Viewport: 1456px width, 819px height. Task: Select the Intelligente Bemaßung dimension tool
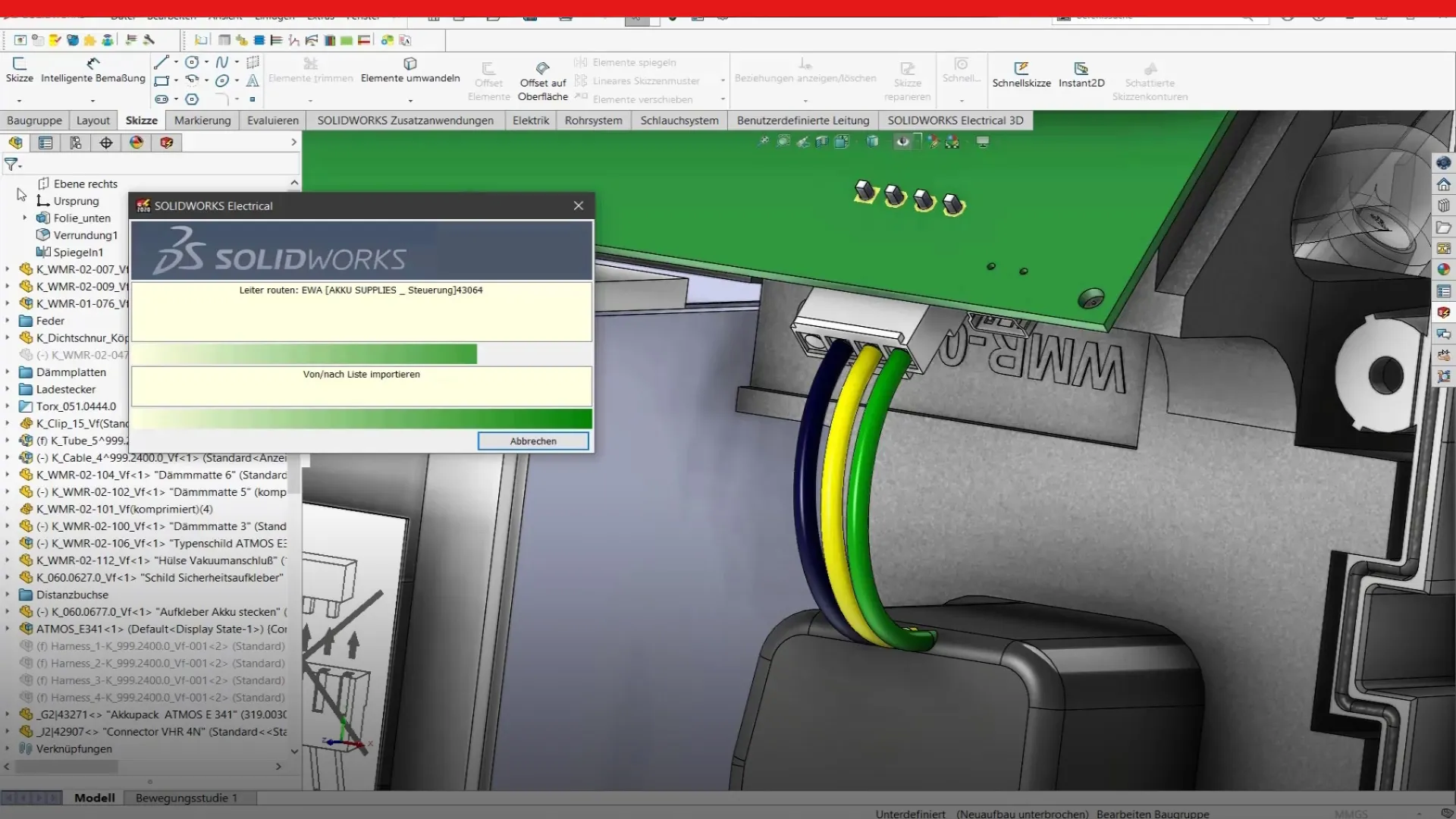pyautogui.click(x=93, y=64)
